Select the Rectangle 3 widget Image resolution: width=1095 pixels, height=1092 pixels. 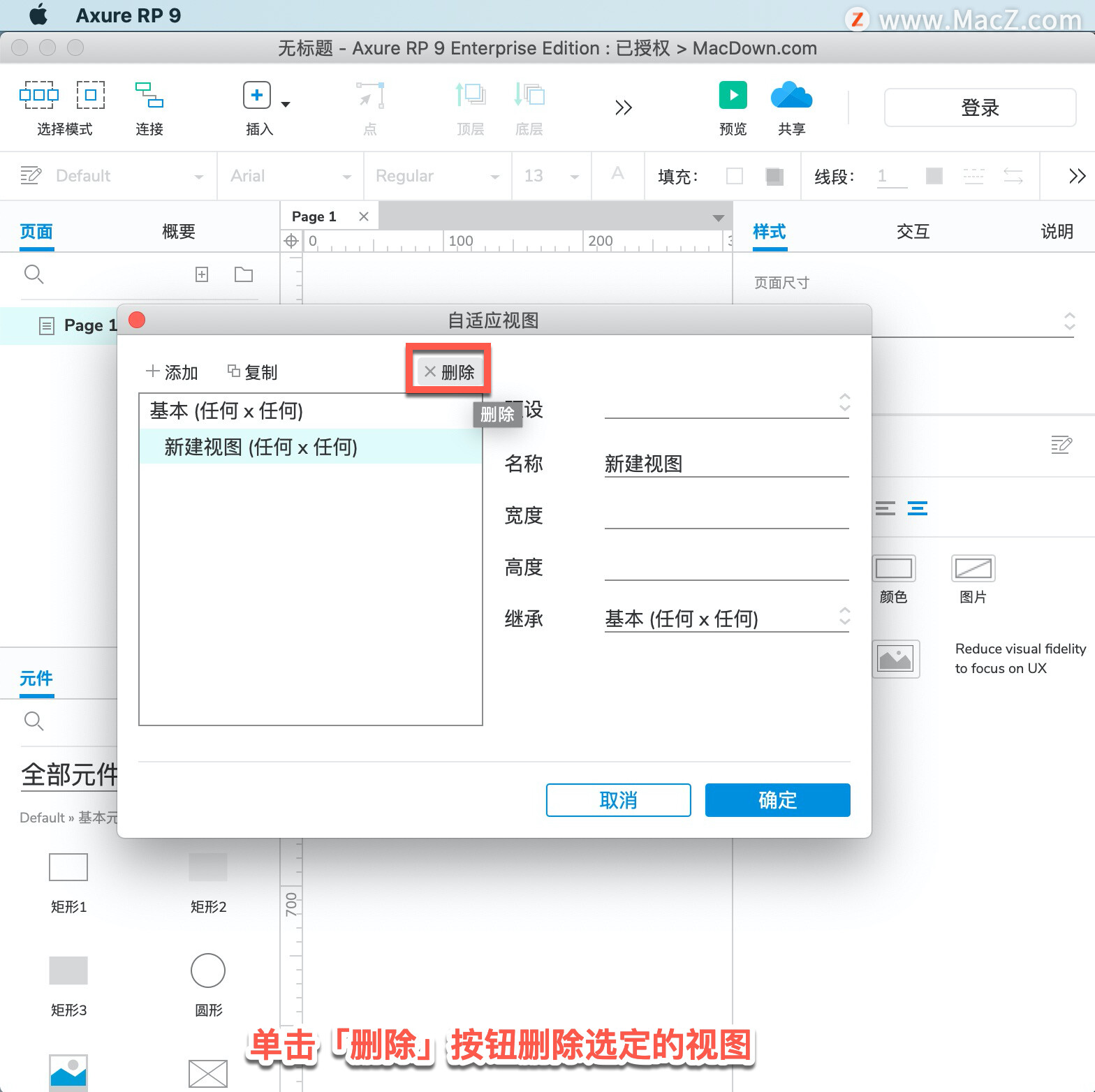click(x=68, y=971)
